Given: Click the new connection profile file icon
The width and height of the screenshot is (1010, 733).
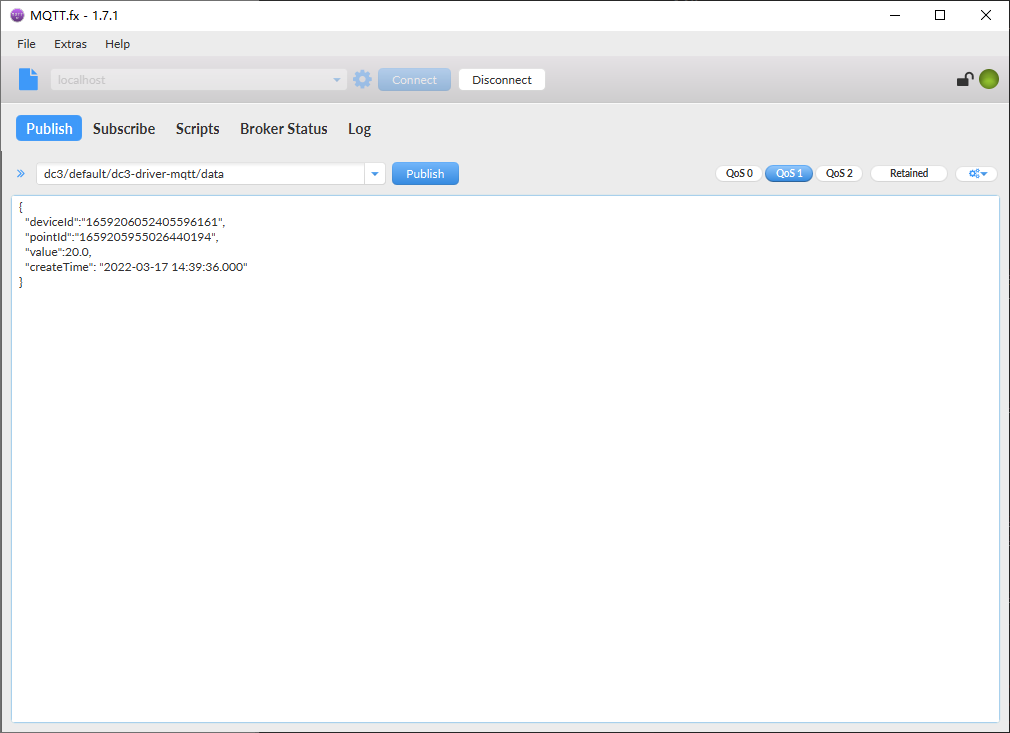Looking at the screenshot, I should (28, 80).
